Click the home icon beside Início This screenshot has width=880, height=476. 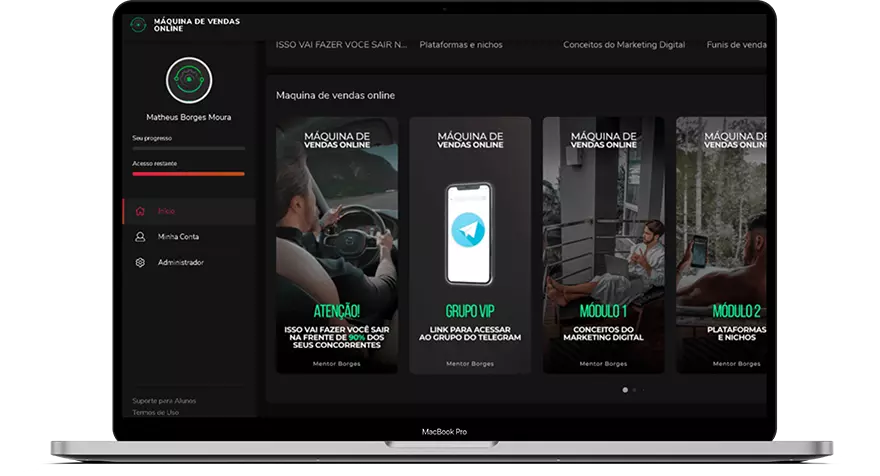pyautogui.click(x=140, y=211)
